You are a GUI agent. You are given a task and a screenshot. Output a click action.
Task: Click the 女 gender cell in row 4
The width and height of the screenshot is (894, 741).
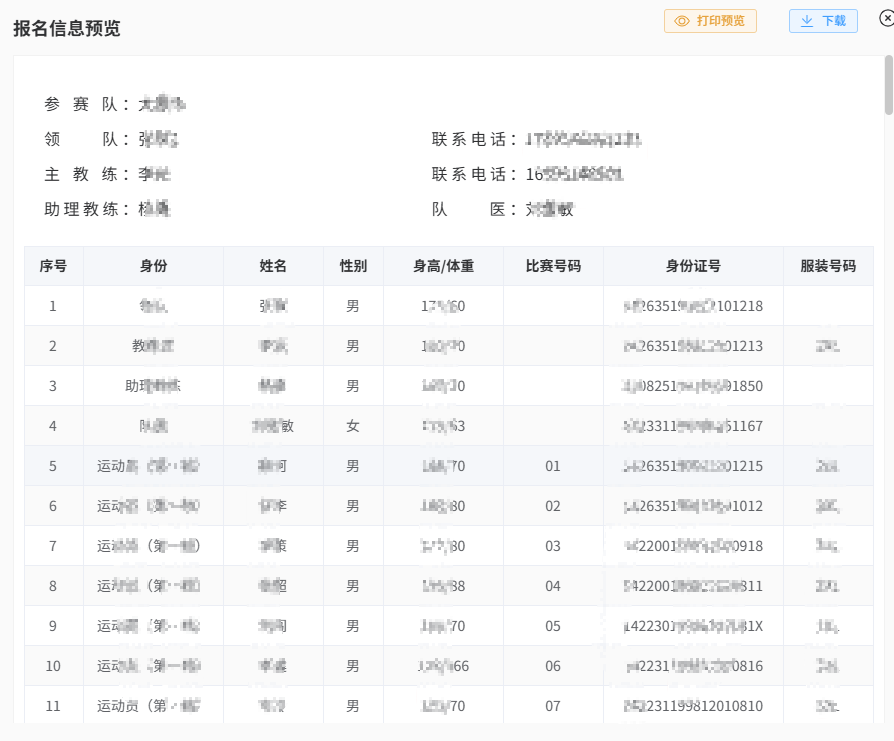tap(353, 426)
